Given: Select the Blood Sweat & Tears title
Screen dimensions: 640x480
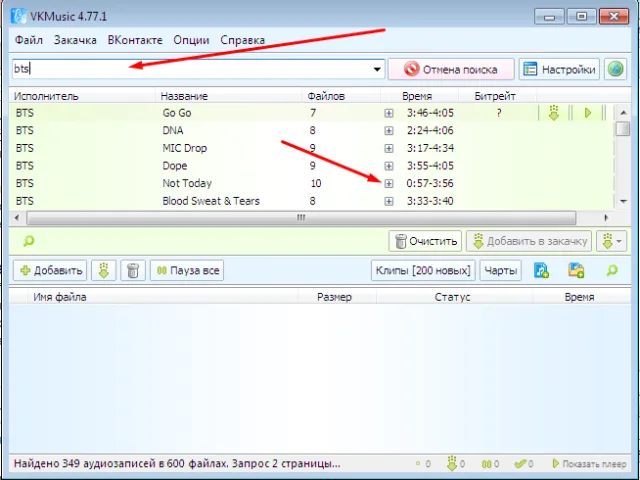Looking at the screenshot, I should 211,201.
